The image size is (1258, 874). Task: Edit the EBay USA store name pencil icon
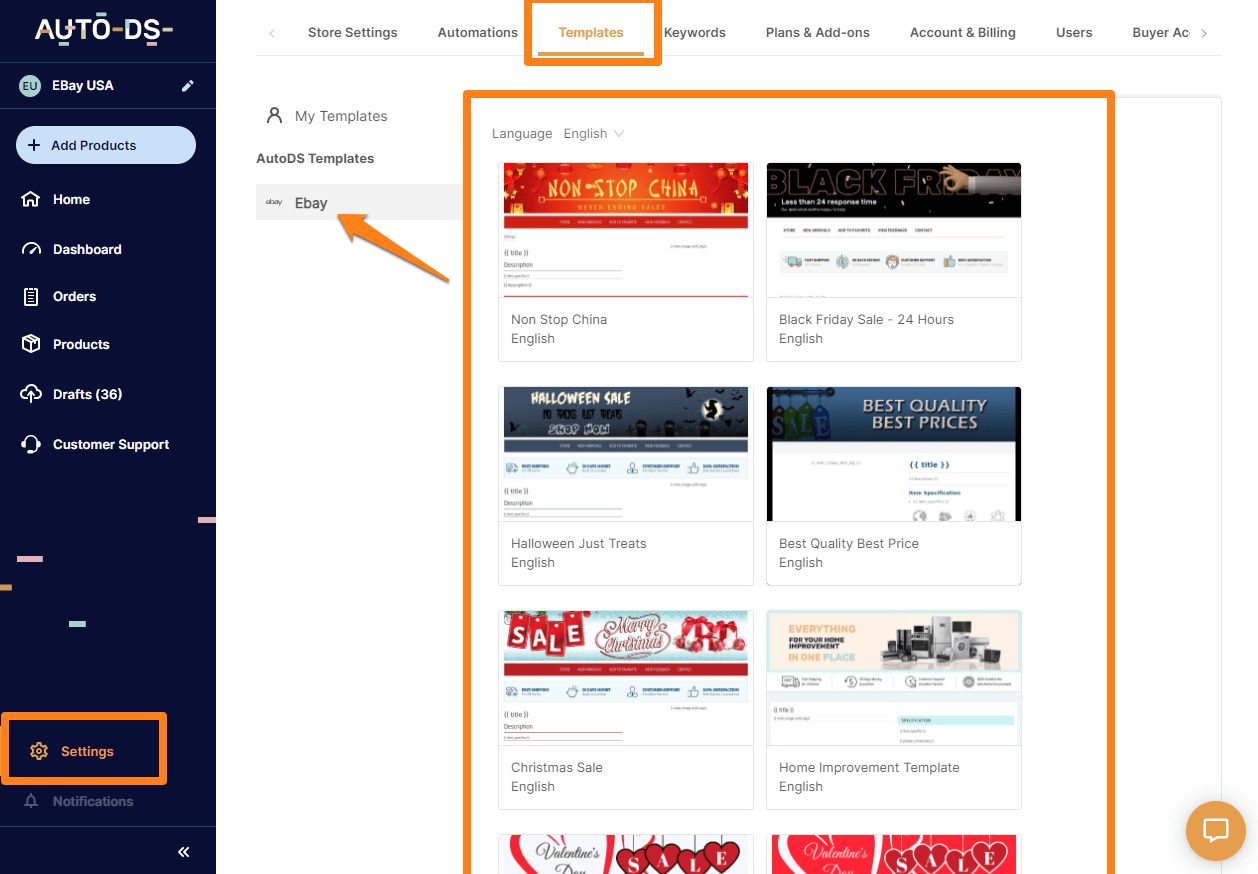coord(187,86)
